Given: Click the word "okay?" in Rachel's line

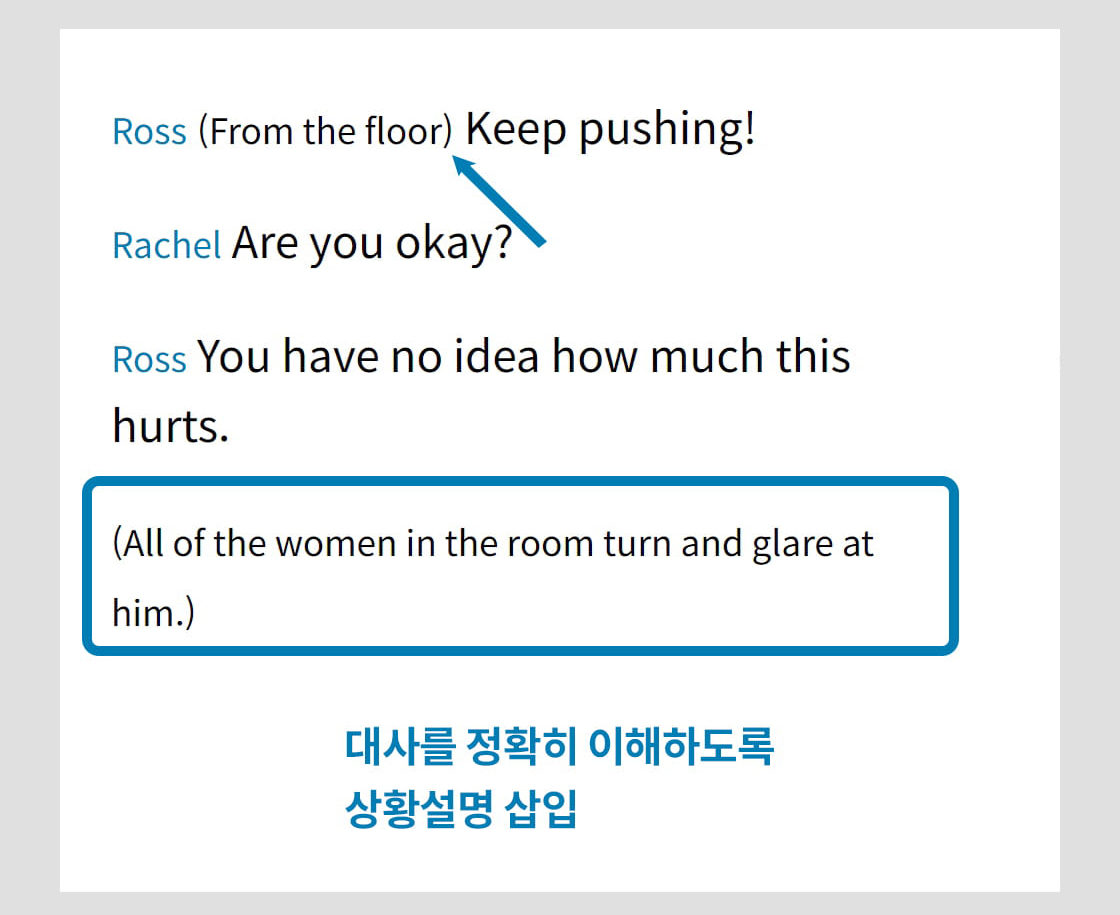Looking at the screenshot, I should point(454,244).
